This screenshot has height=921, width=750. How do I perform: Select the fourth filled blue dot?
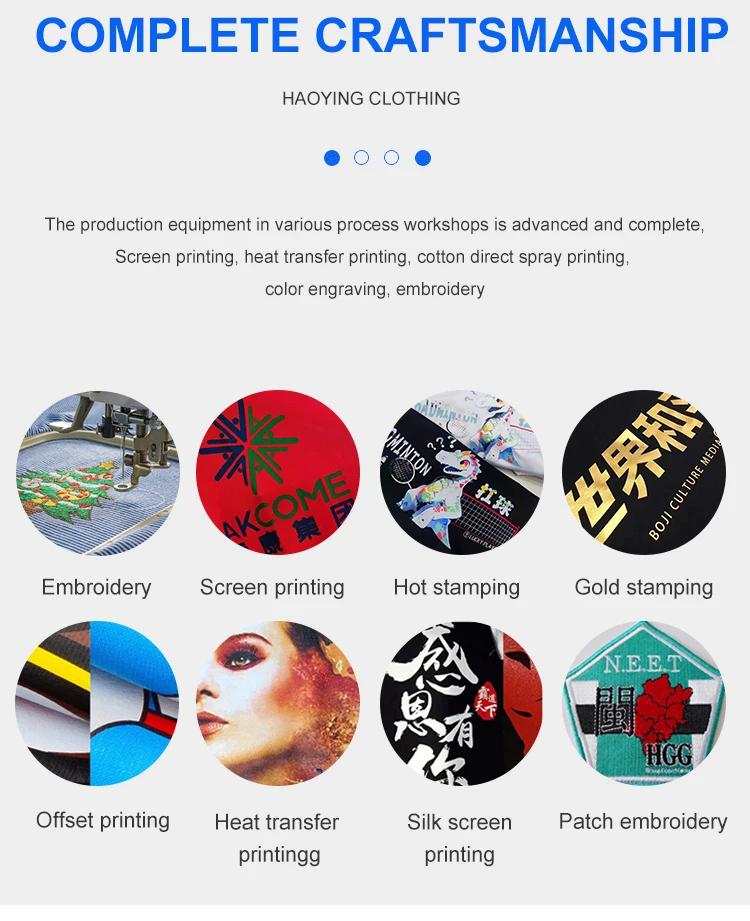click(423, 158)
